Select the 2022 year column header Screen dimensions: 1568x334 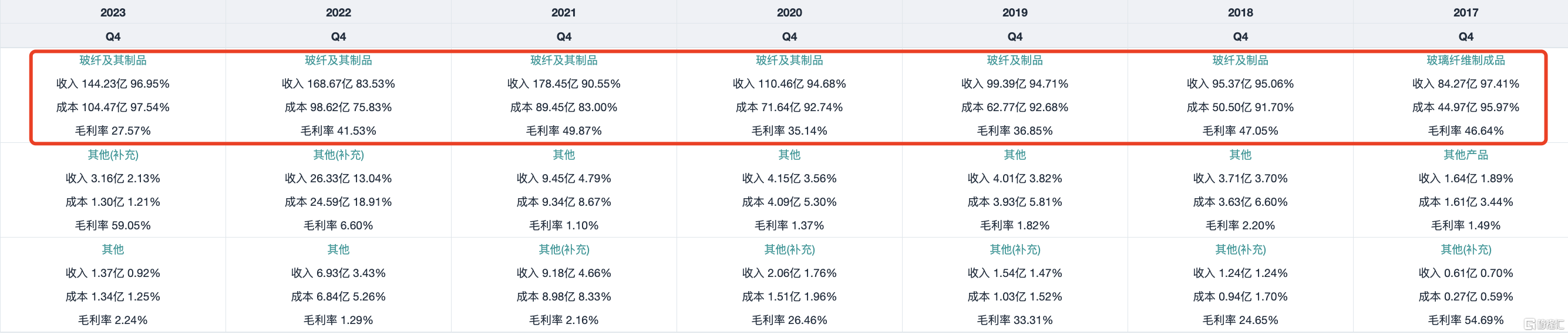(338, 12)
